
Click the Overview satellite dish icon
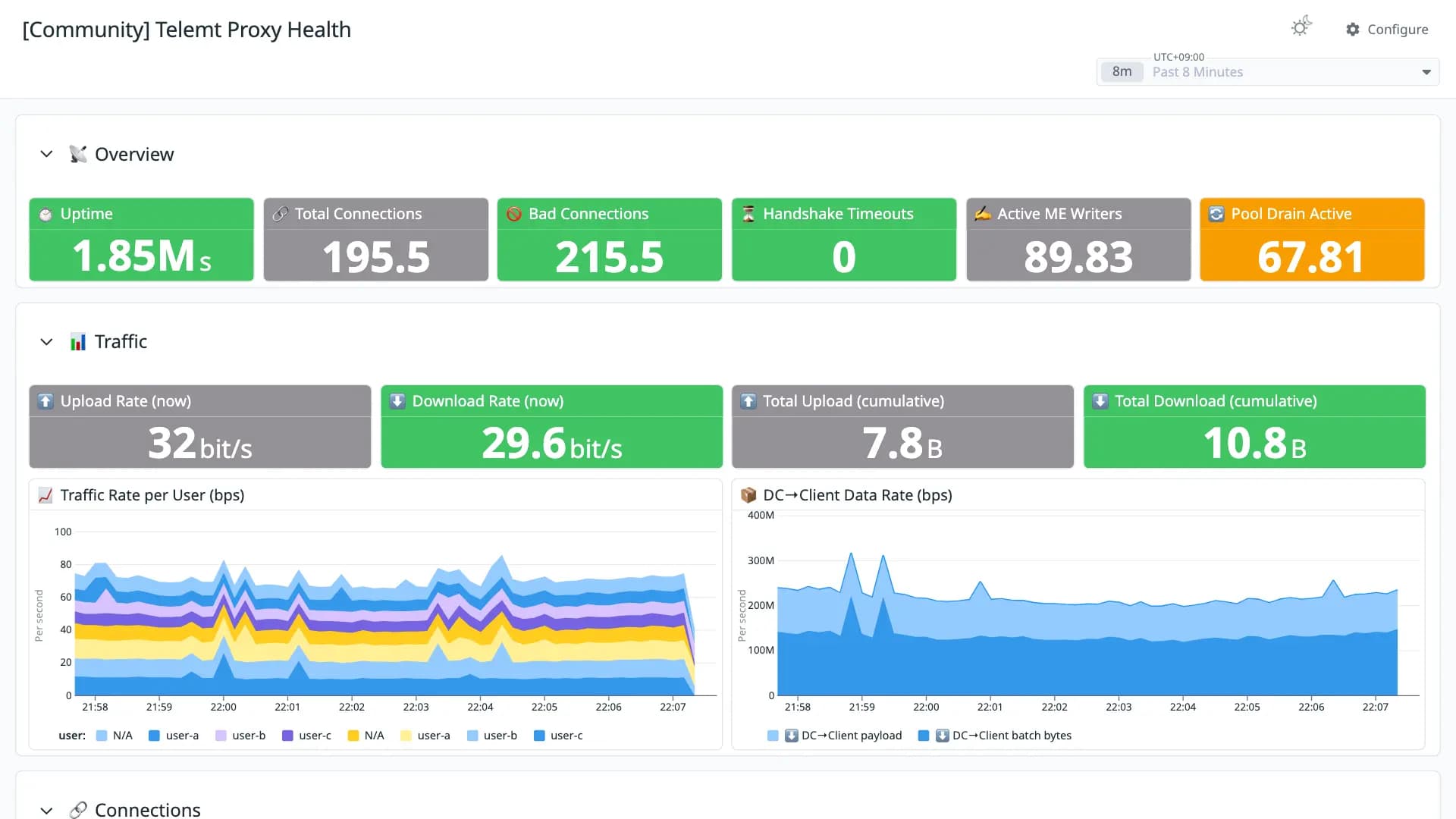click(77, 154)
